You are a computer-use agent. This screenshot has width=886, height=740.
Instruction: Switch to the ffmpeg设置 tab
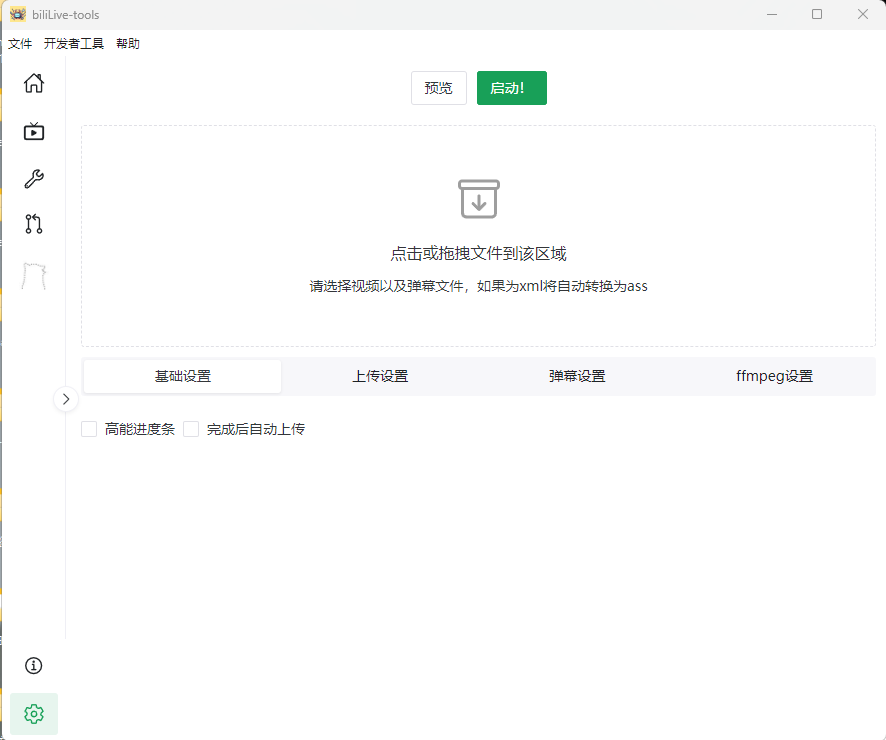tap(774, 376)
